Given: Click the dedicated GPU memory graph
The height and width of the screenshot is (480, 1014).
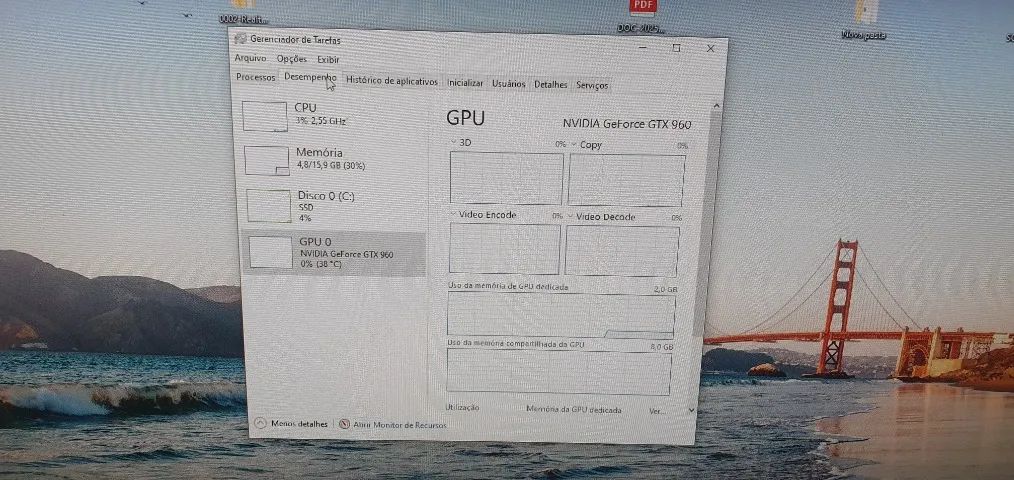Looking at the screenshot, I should [x=561, y=316].
